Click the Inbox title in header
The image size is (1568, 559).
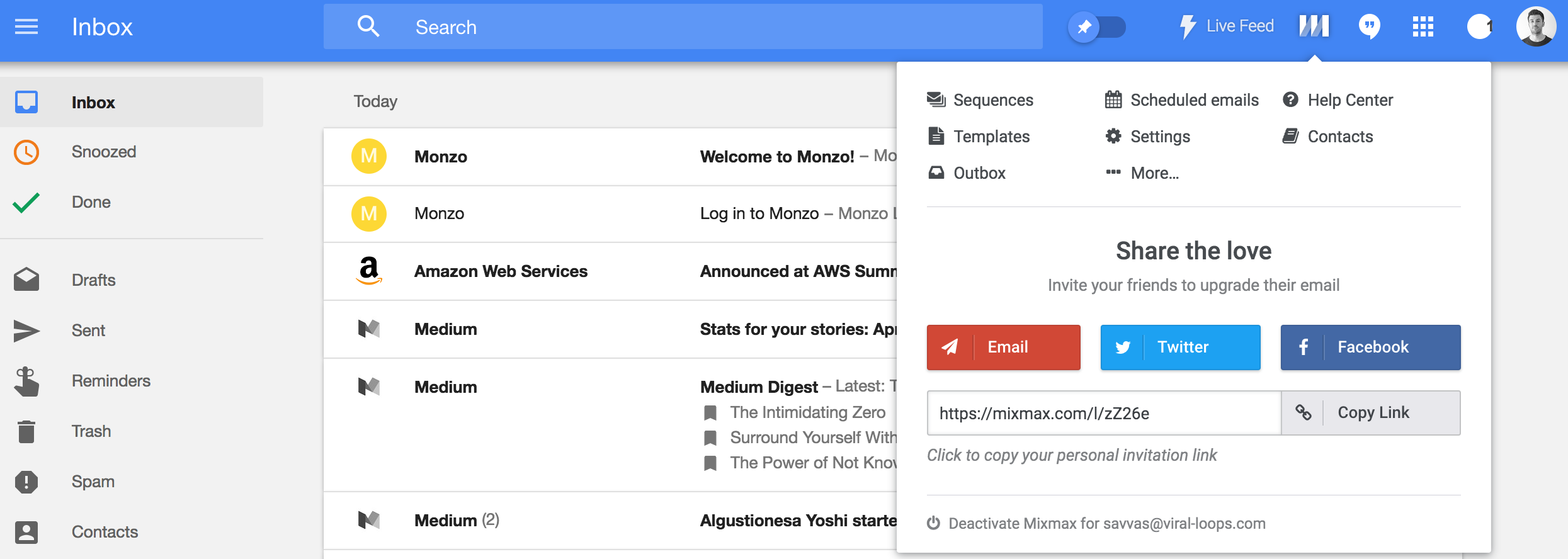(x=102, y=26)
